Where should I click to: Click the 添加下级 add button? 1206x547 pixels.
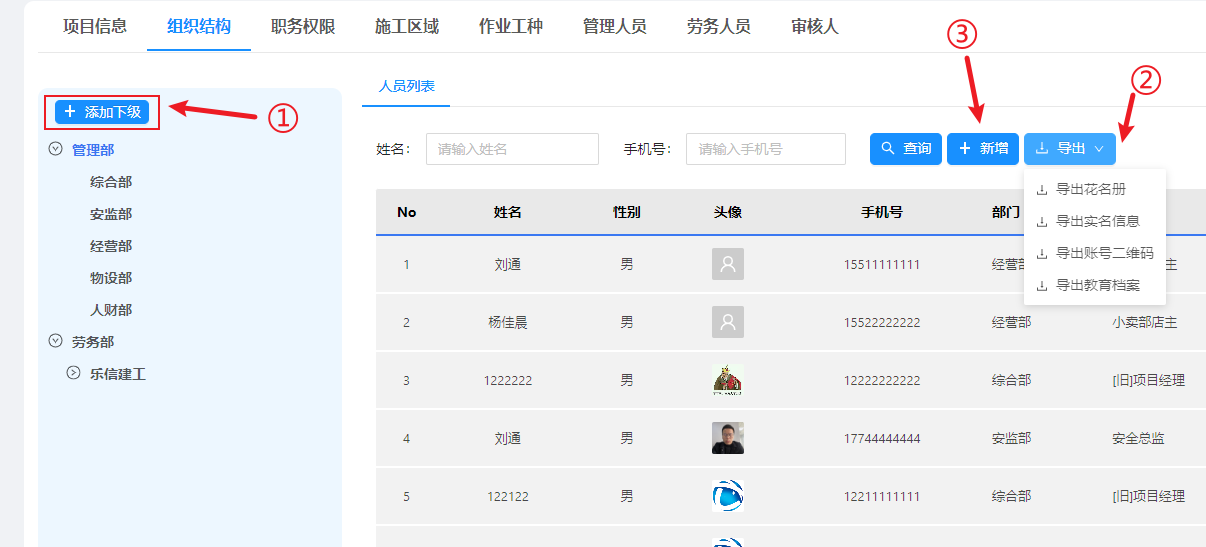point(102,112)
